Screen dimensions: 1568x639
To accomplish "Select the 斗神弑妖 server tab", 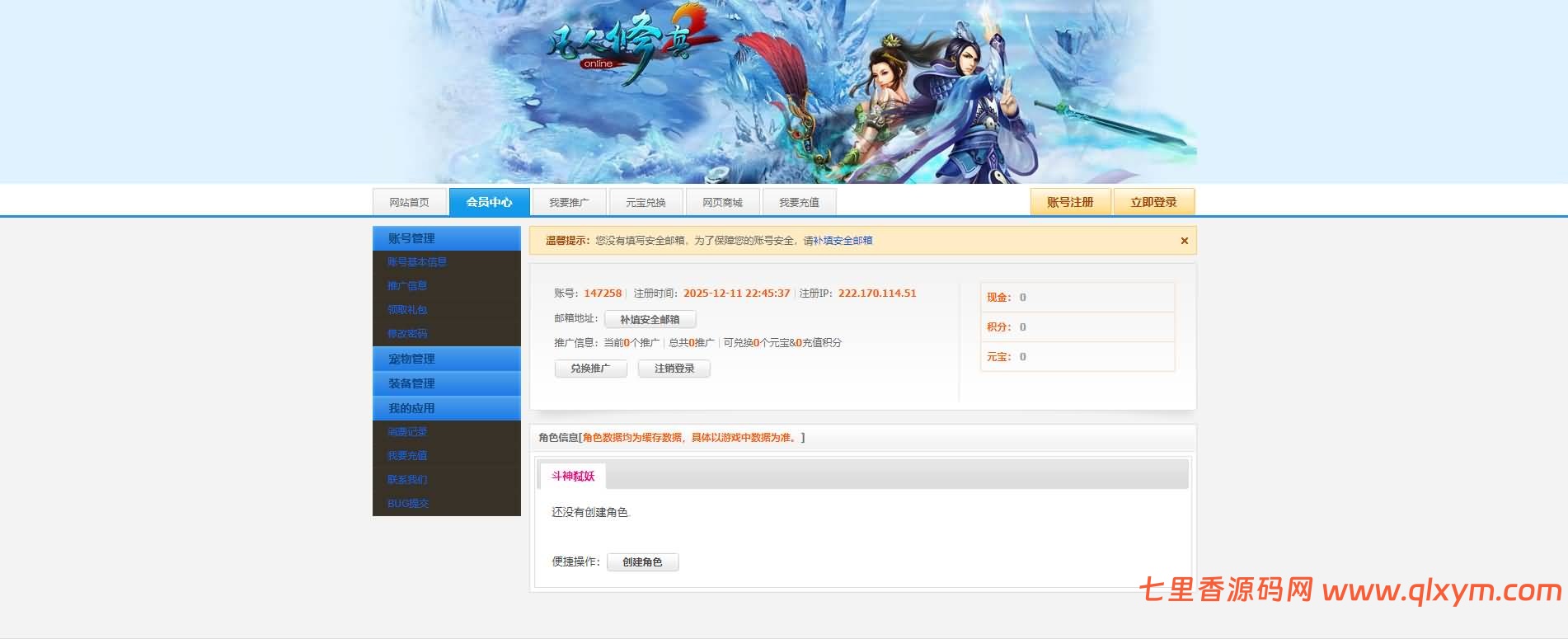I will click(573, 476).
